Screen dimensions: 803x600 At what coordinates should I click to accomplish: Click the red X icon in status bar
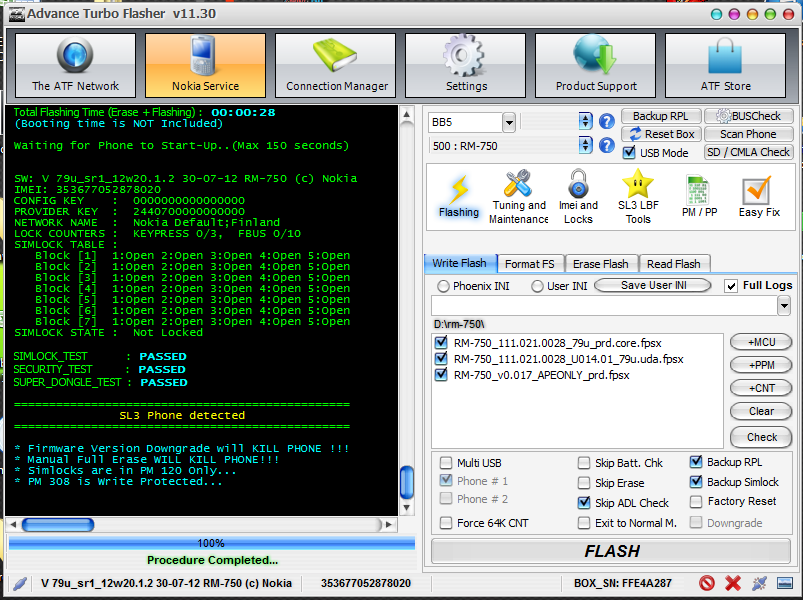[733, 583]
